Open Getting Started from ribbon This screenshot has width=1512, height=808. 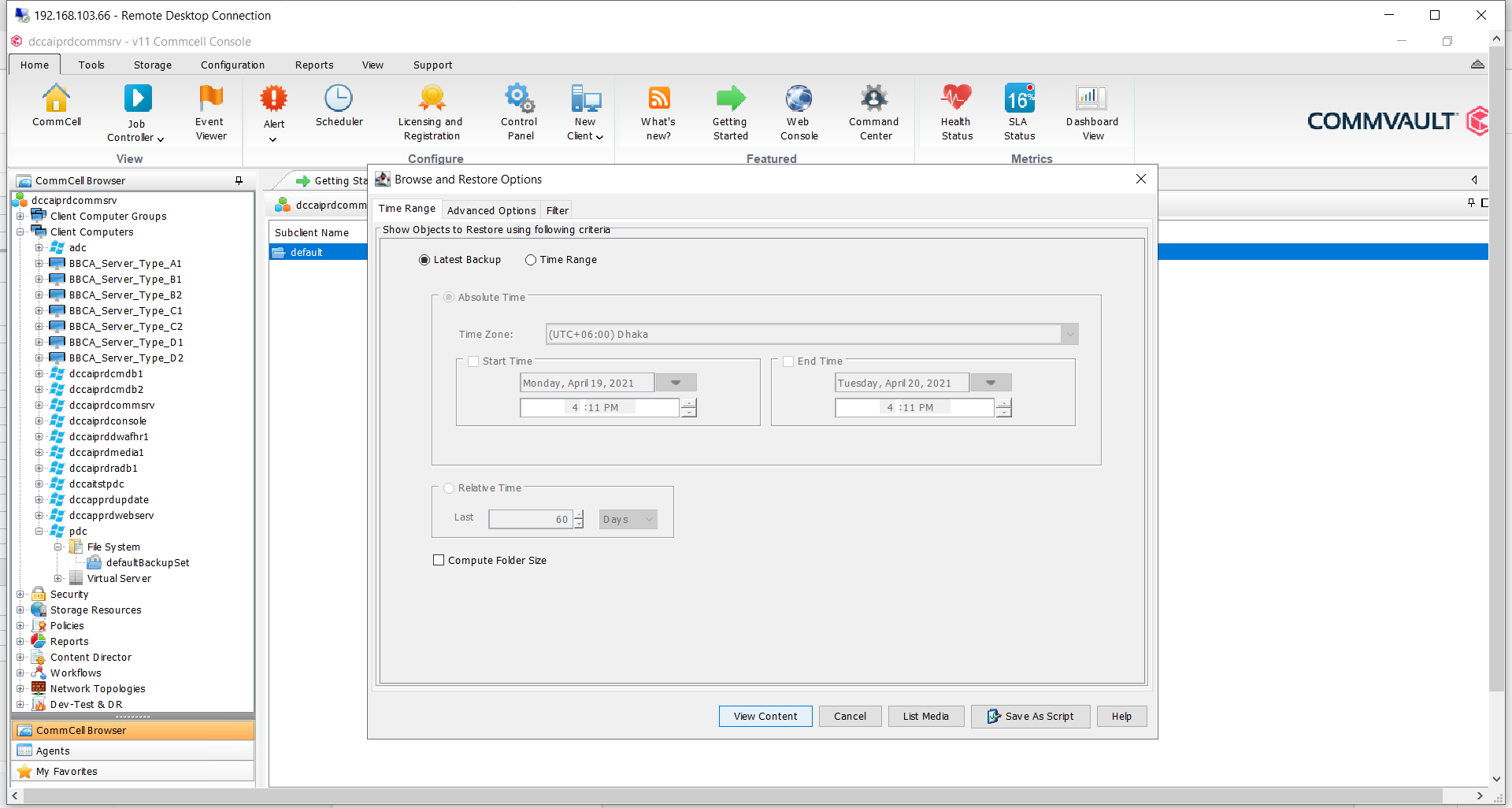(x=730, y=113)
